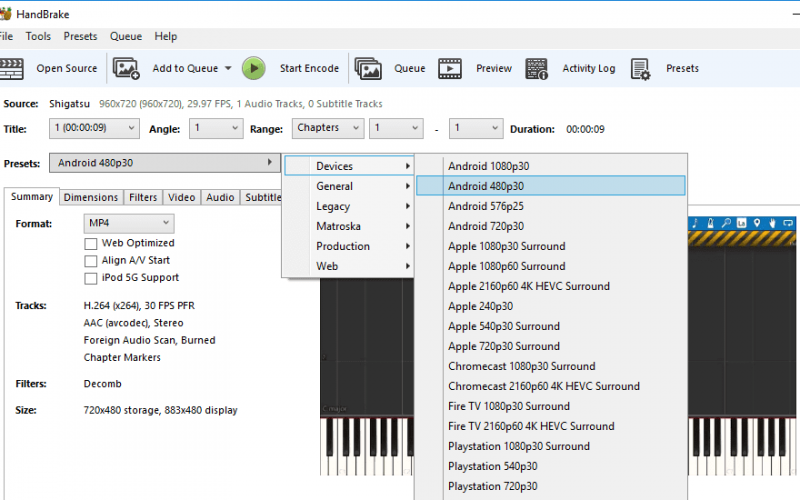Expand the Production presets submenu
This screenshot has width=800, height=500.
(348, 246)
